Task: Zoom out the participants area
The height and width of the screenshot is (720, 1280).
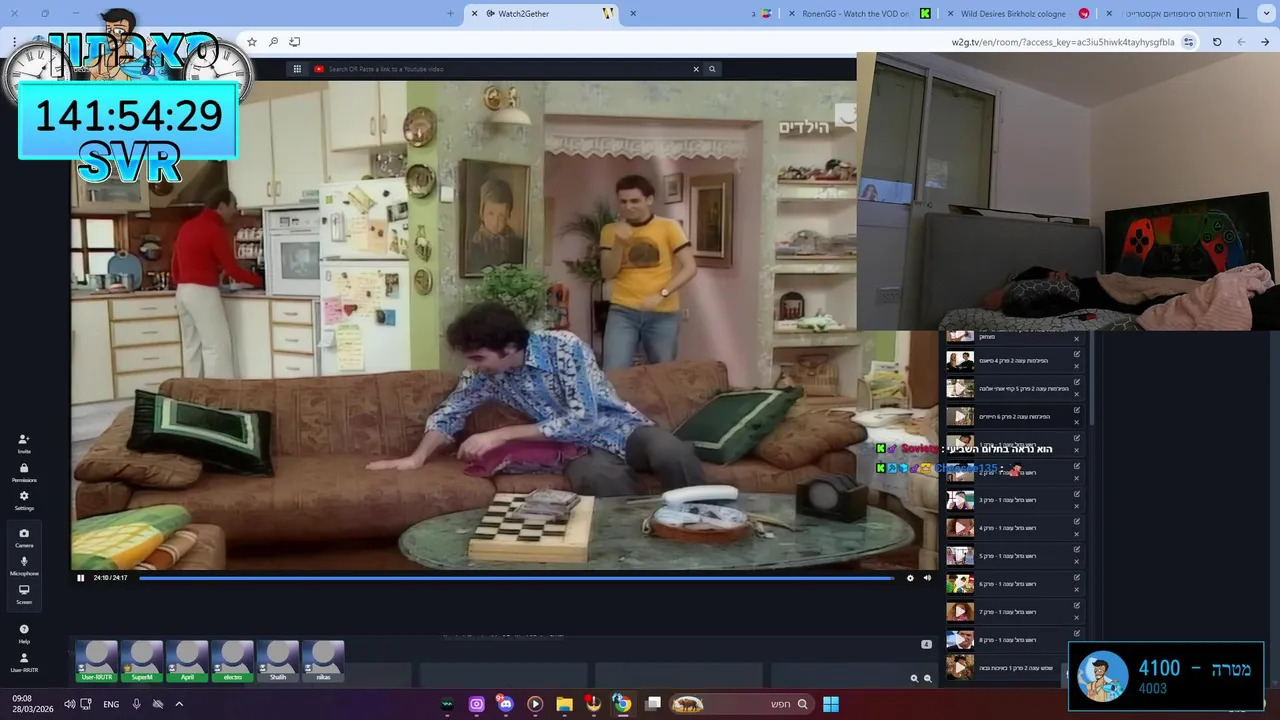Action: point(927,678)
